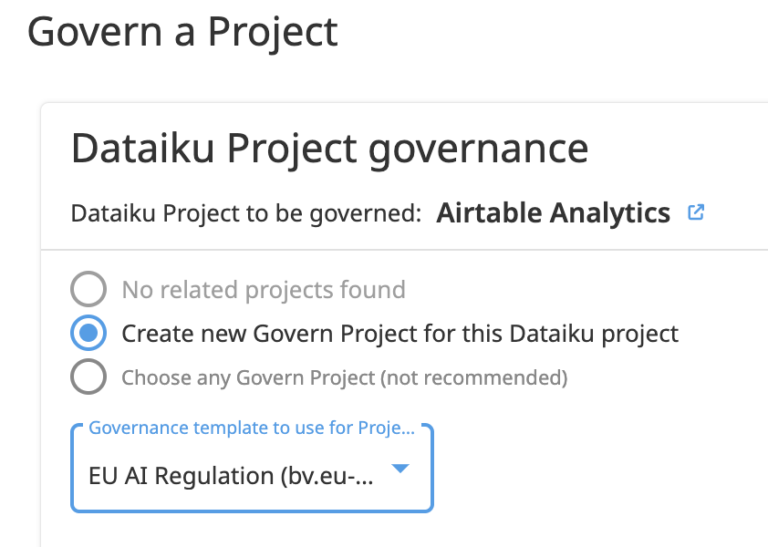Expand the governance template dropdown arrow
The height and width of the screenshot is (547, 768).
tap(401, 469)
